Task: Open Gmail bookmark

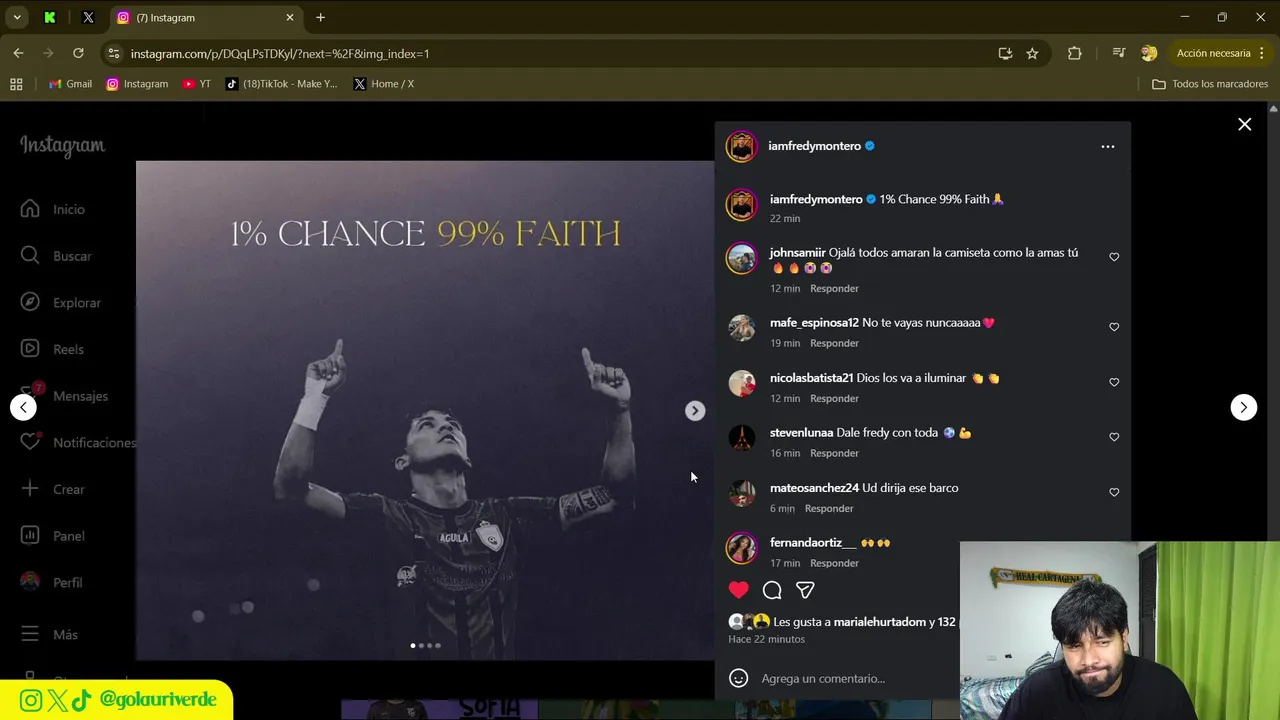Action: click(x=70, y=84)
